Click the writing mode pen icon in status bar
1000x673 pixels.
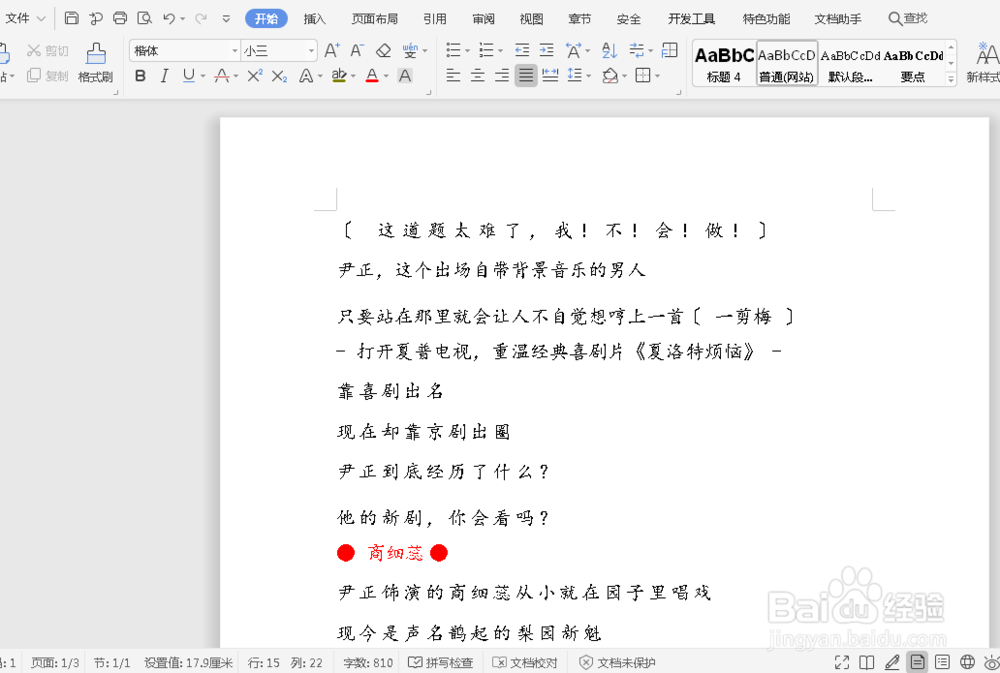[892, 662]
